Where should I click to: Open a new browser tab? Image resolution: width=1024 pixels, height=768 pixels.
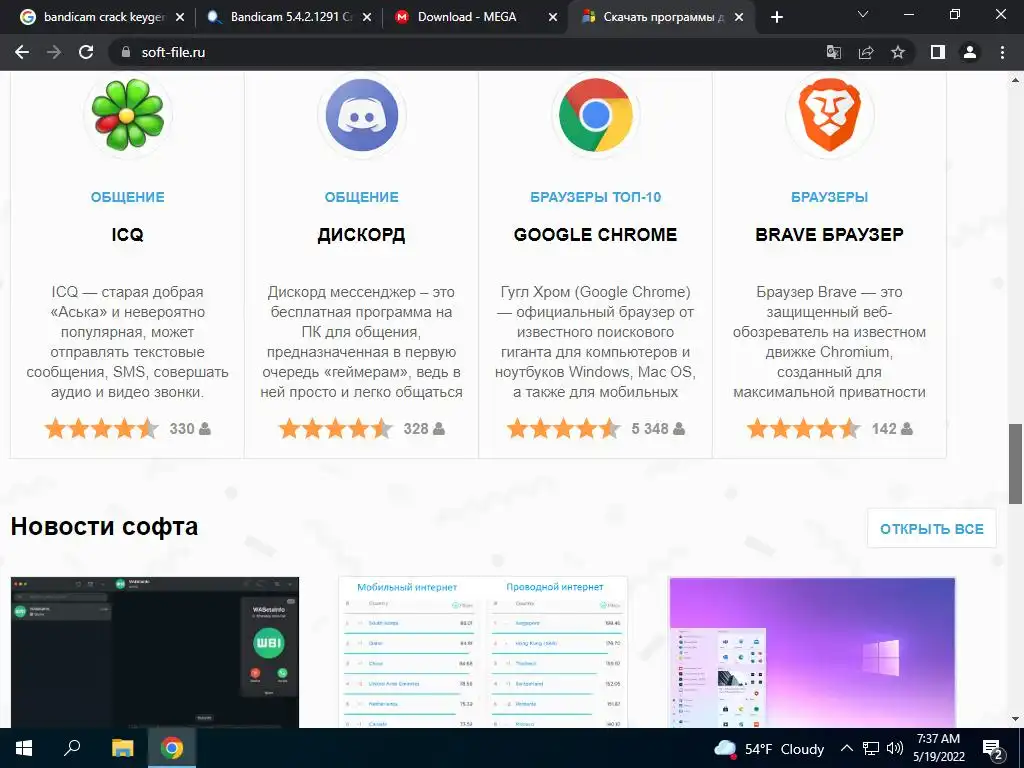pyautogui.click(x=776, y=17)
